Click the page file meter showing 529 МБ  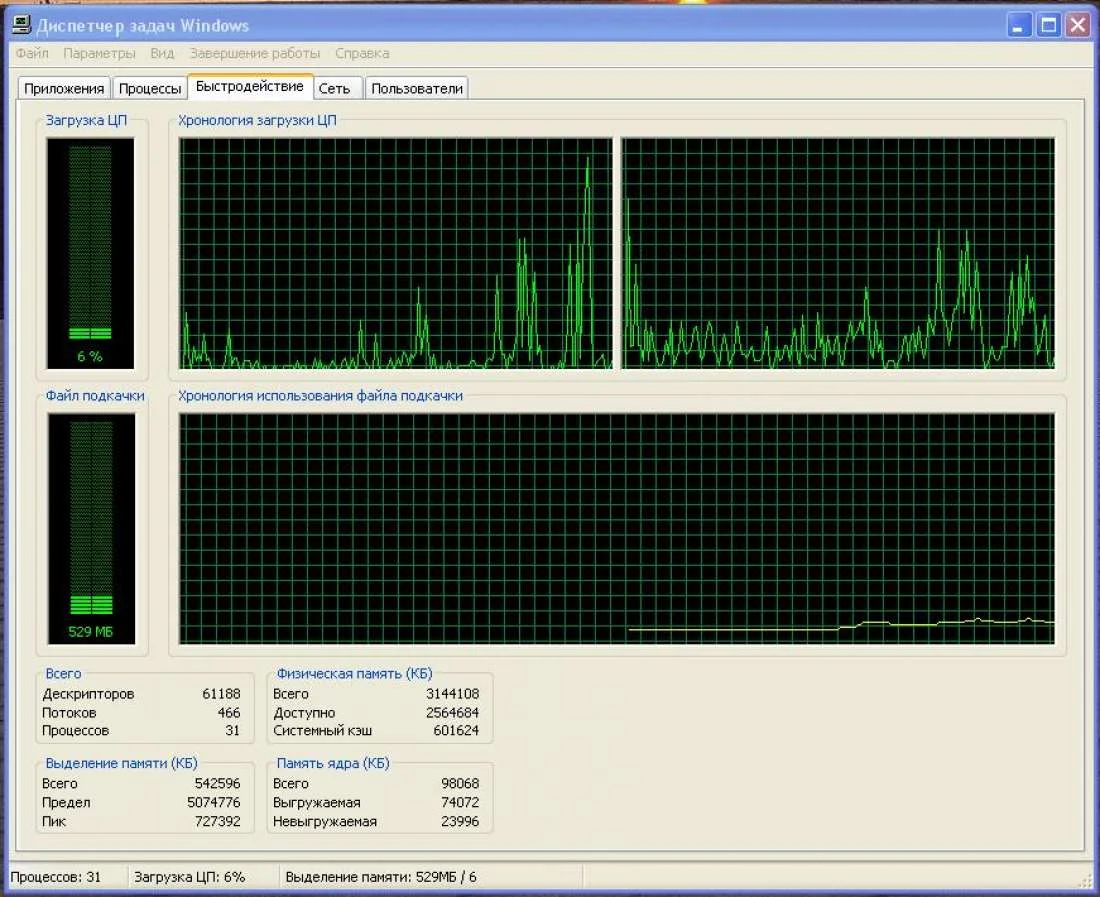(90, 528)
